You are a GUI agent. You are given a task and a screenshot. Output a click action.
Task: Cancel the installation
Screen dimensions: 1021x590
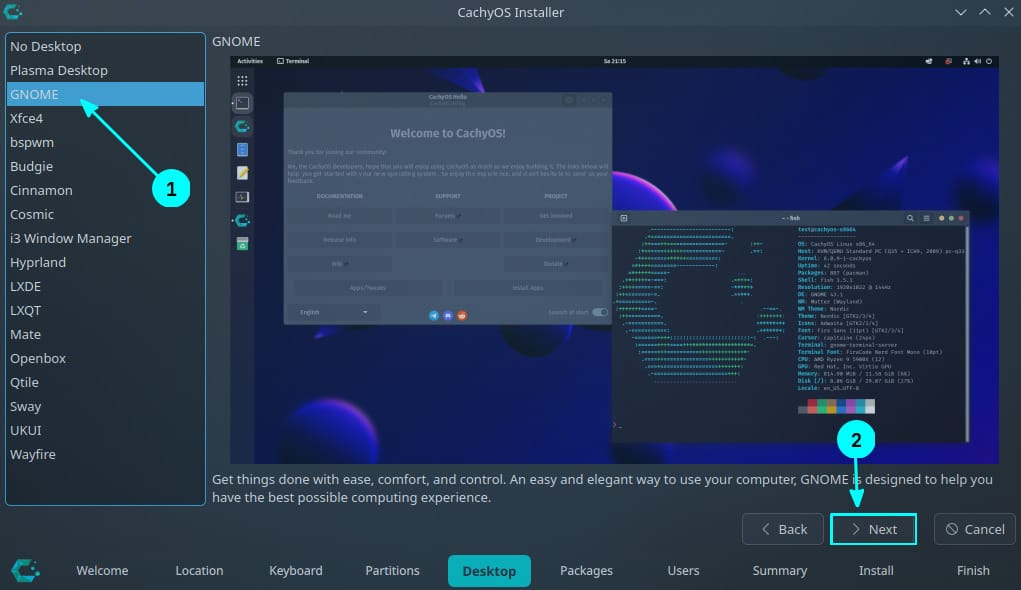point(974,529)
